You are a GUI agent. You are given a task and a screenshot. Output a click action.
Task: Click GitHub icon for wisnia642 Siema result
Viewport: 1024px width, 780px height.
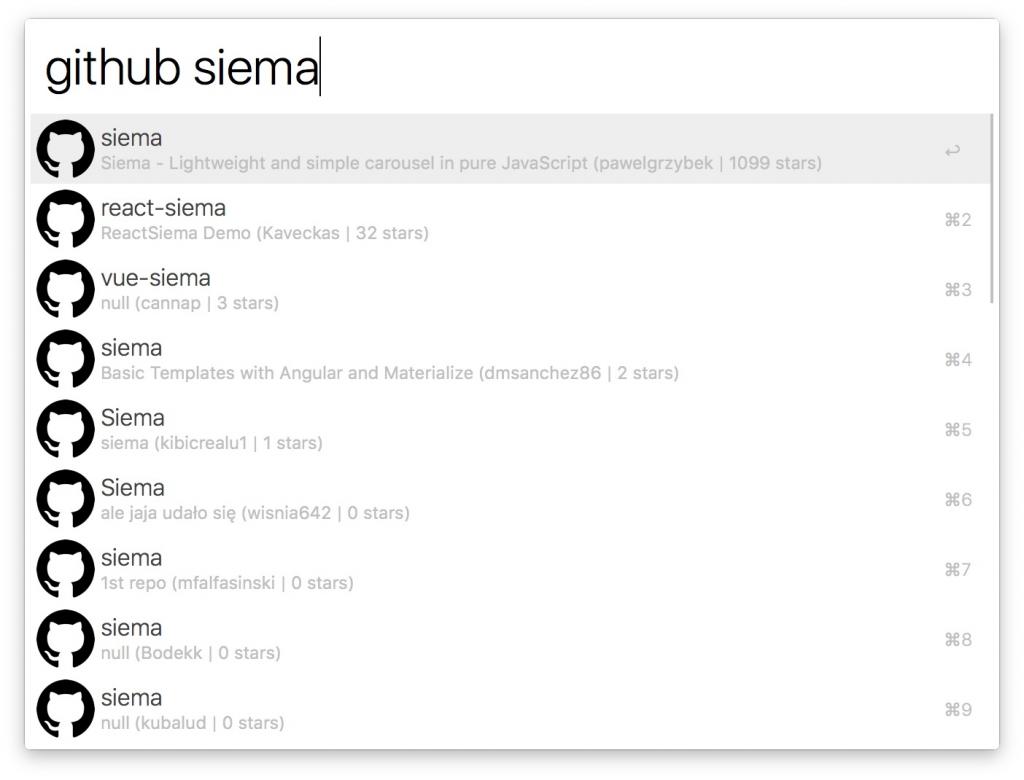point(65,500)
